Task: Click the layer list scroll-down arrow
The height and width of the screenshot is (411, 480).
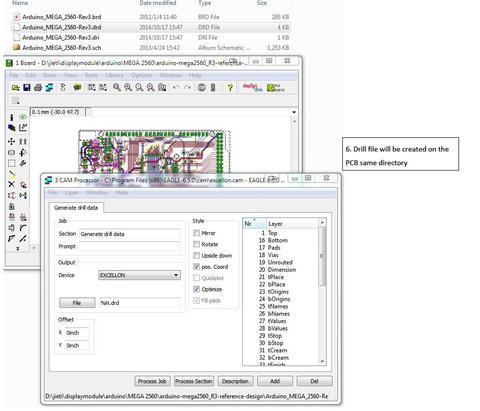Action: point(322,361)
